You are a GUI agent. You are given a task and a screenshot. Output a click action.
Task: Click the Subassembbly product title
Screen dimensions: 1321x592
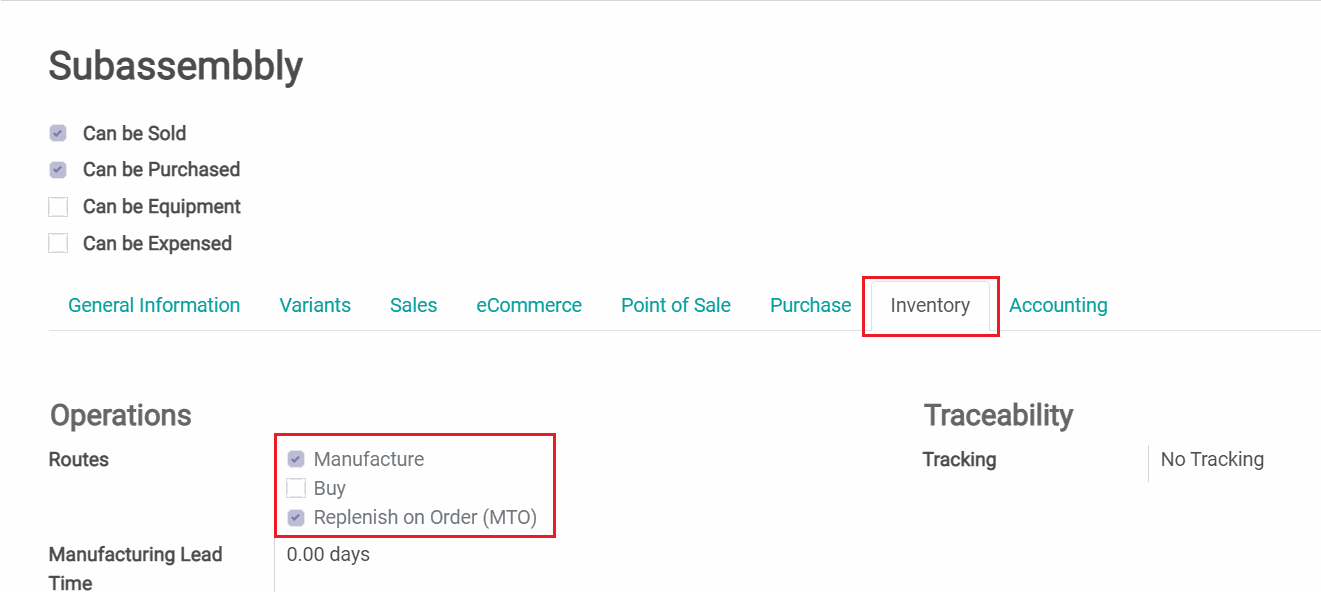(175, 66)
